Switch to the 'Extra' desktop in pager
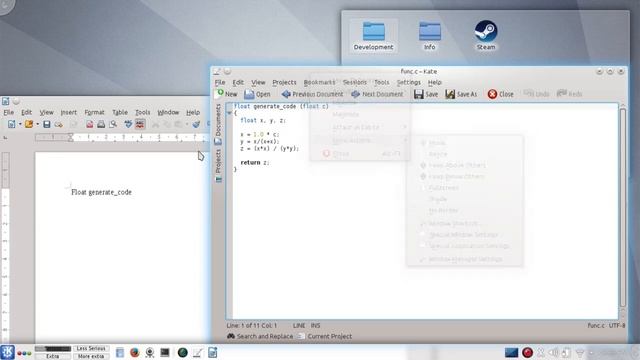This screenshot has height=360, width=640. (x=53, y=356)
